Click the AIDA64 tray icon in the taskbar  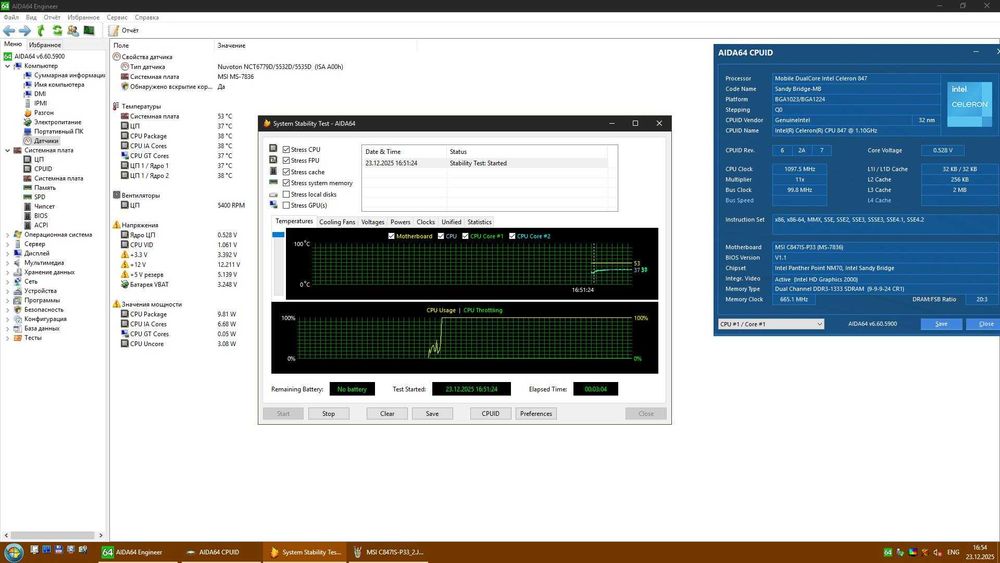(888, 552)
